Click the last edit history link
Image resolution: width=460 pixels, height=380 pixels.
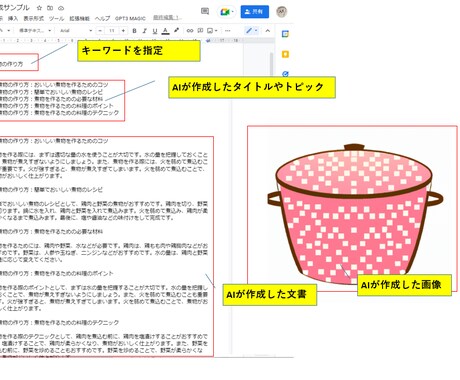[166, 18]
